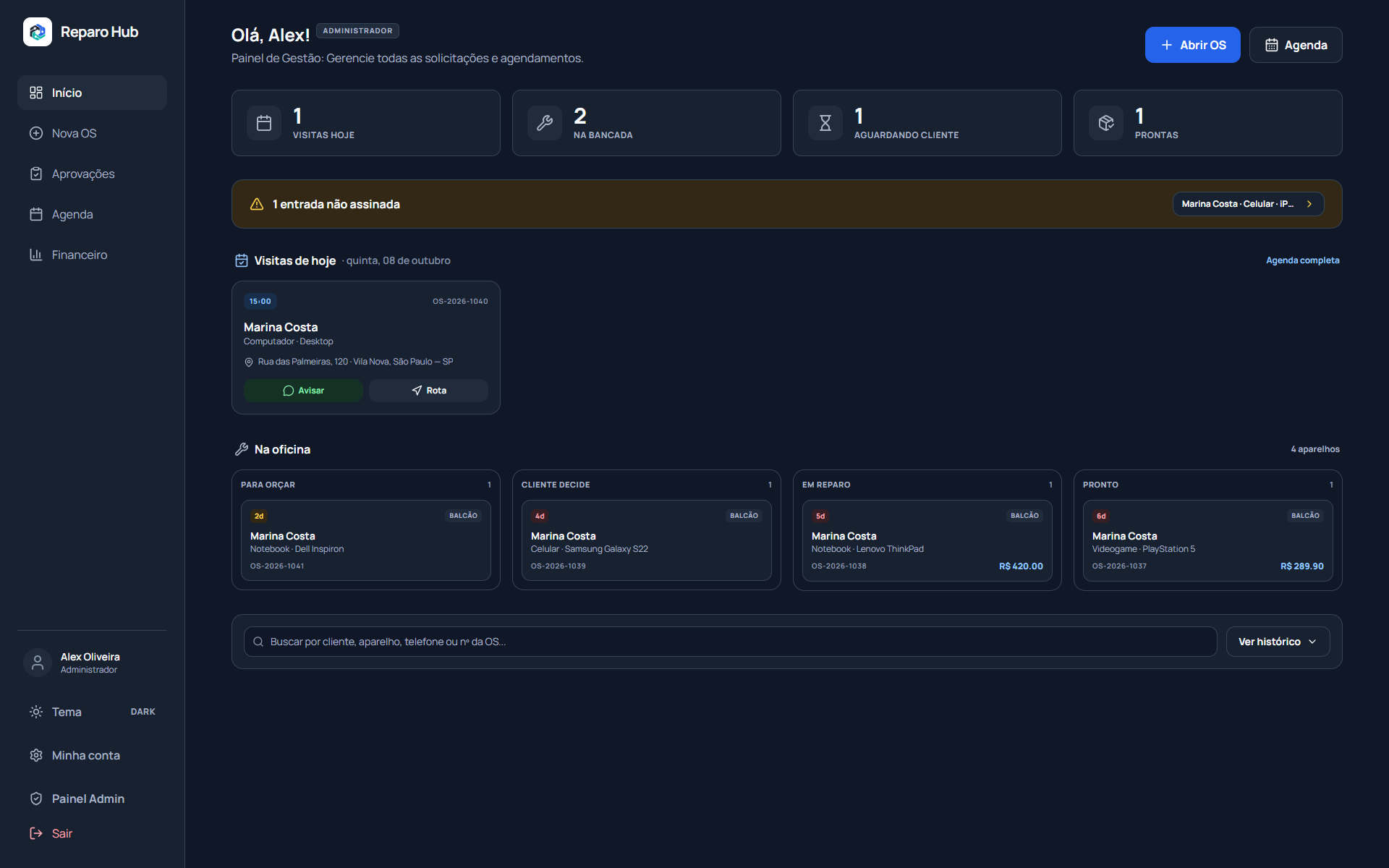Open Marina Costa · Celular unsigned entry chip

tap(1248, 204)
